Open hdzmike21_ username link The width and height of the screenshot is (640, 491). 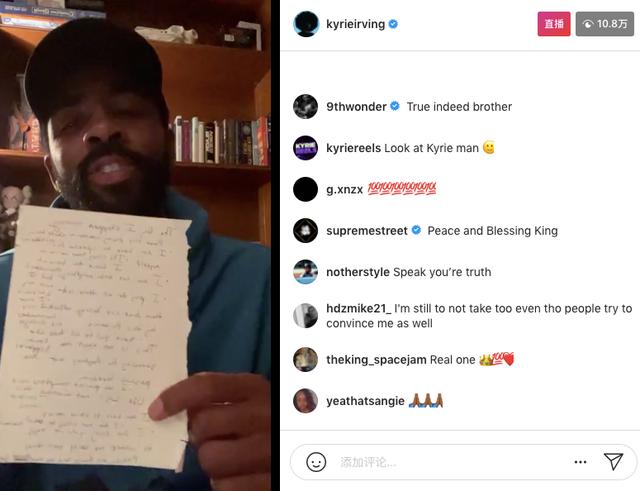pyautogui.click(x=359, y=309)
